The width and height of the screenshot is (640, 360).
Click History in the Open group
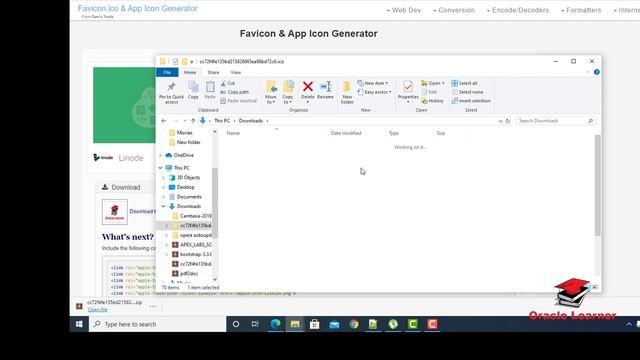[x=433, y=101]
